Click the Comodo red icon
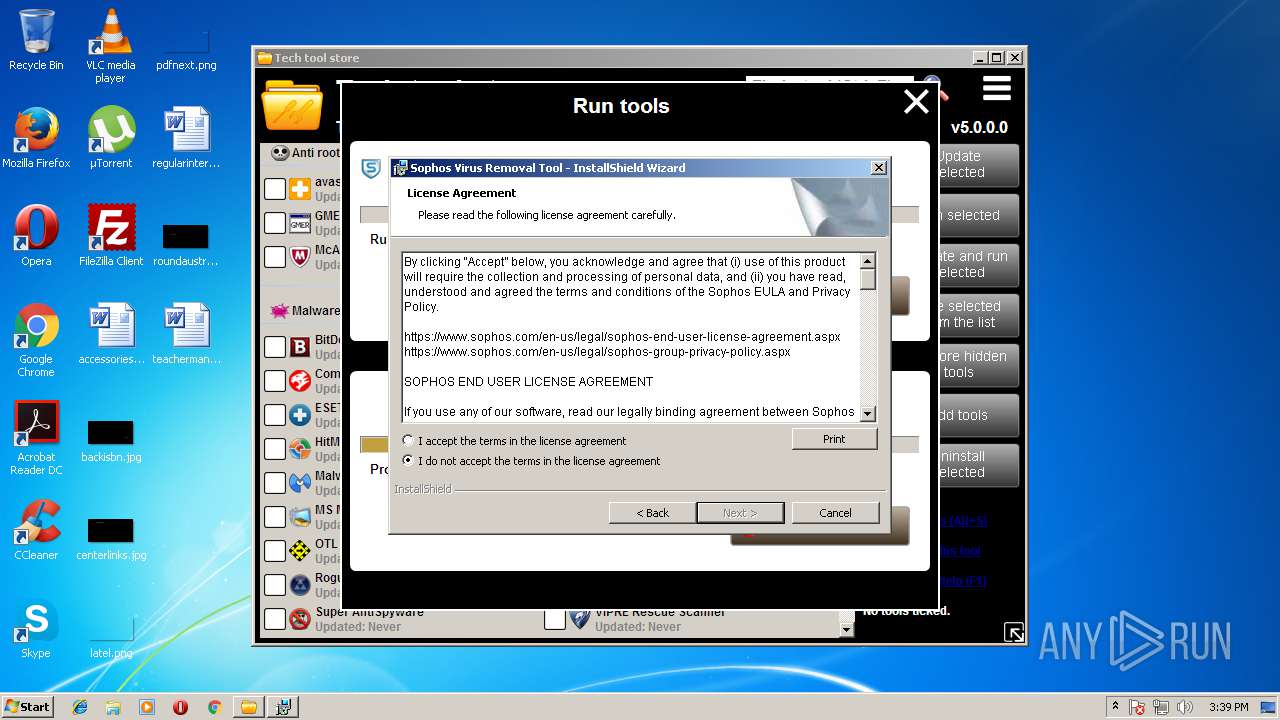This screenshot has height=720, width=1280. (x=300, y=381)
